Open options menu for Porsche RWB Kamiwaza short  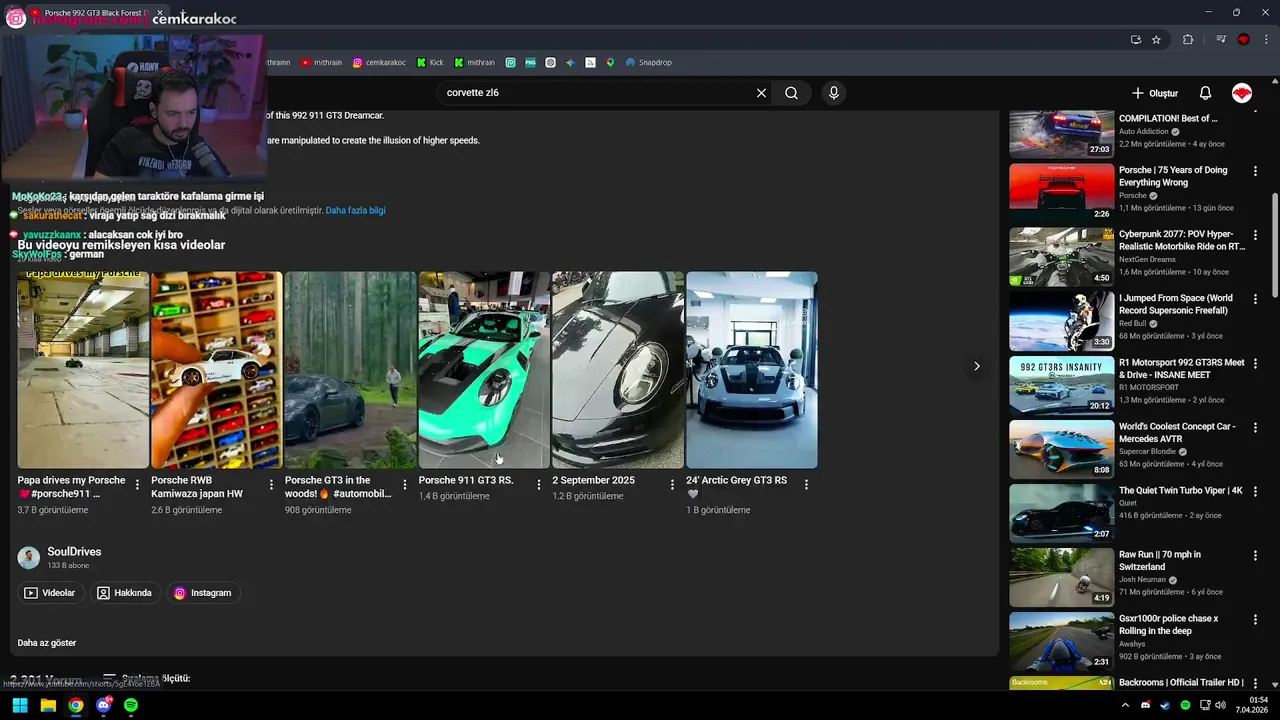click(x=271, y=484)
